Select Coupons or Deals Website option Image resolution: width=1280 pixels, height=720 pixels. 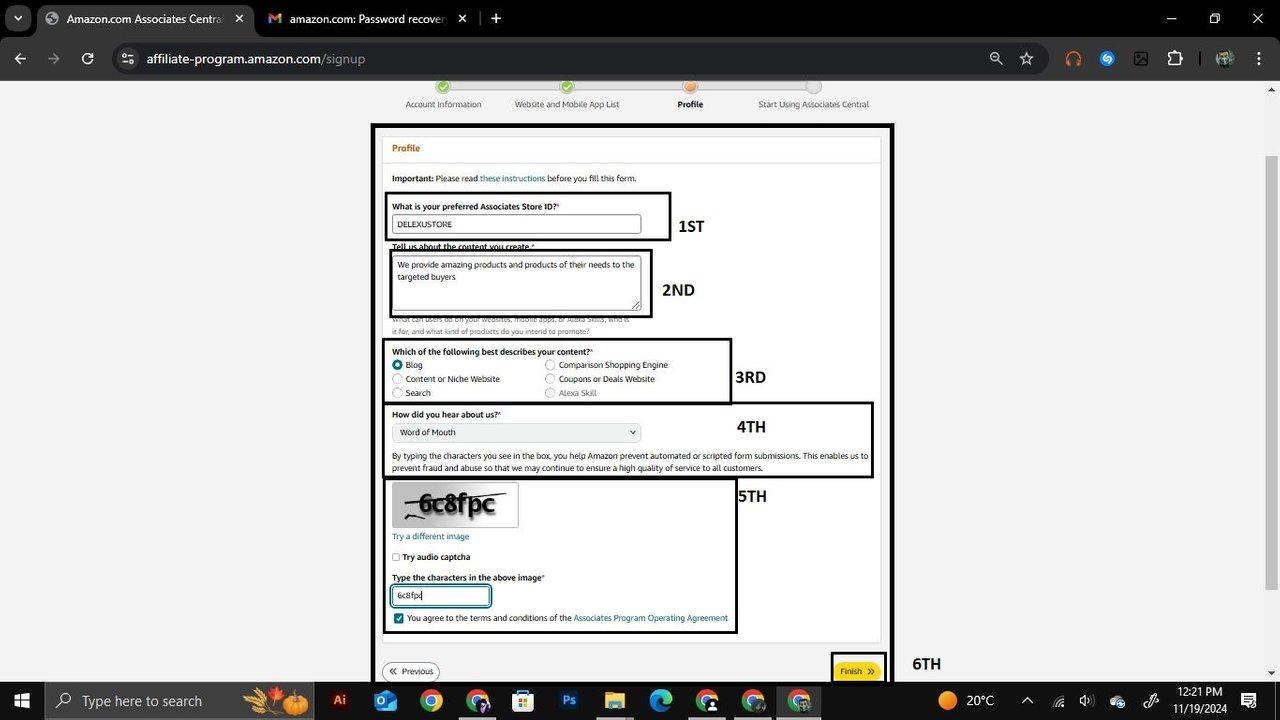550,379
